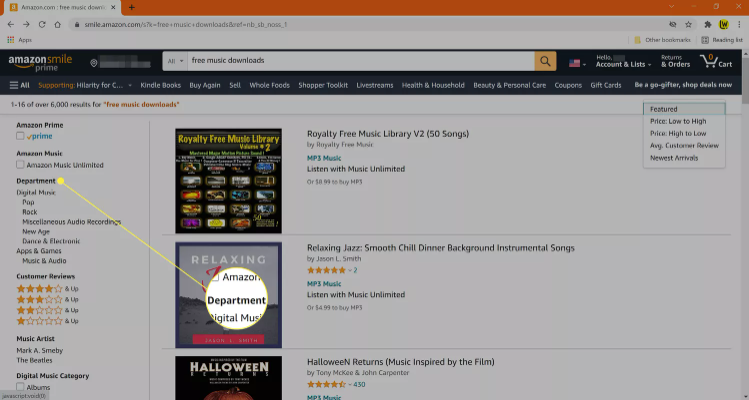Click the eye-slash icon in address bar
749x400 pixels.
[673, 24]
